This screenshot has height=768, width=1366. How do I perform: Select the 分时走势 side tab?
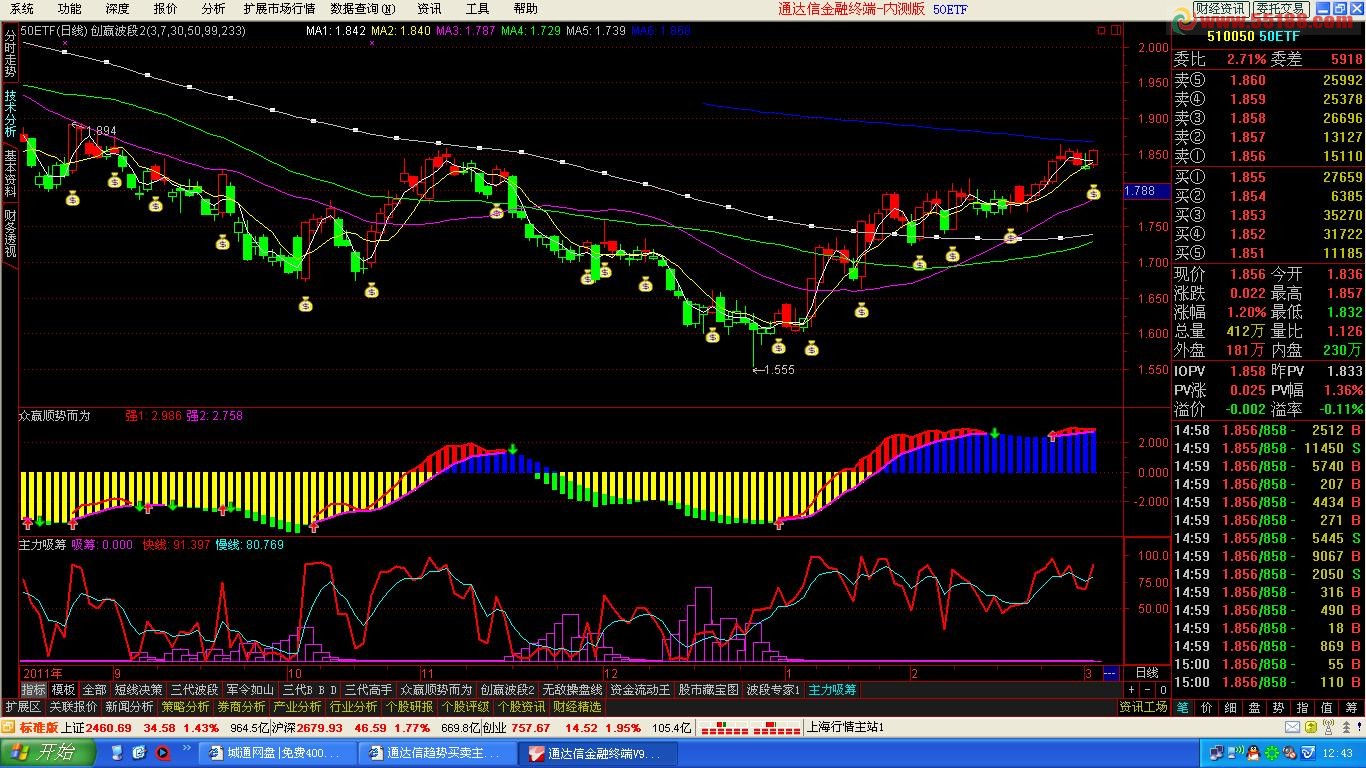[10, 53]
